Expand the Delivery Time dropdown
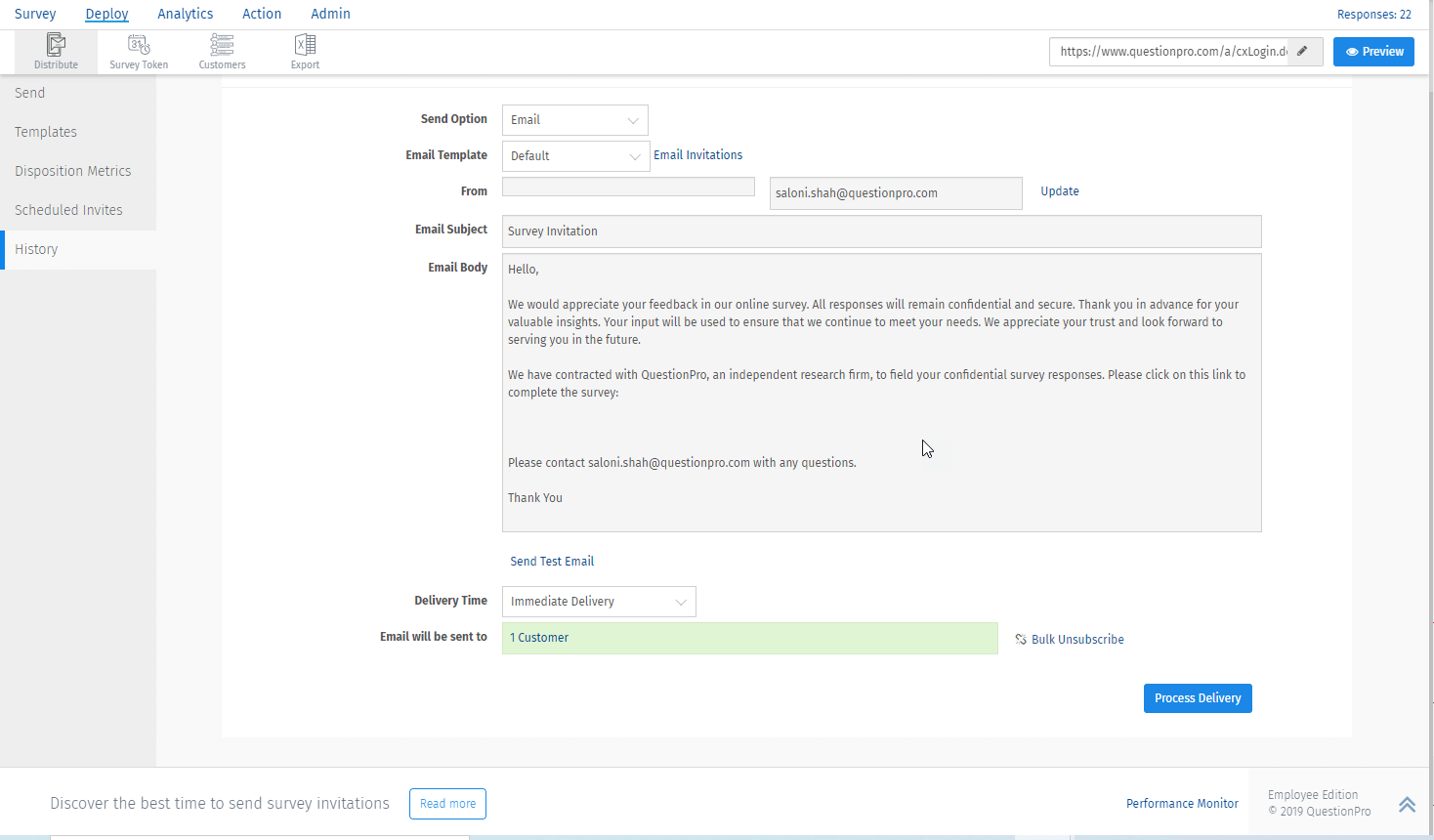The width and height of the screenshot is (1434, 840). point(598,602)
